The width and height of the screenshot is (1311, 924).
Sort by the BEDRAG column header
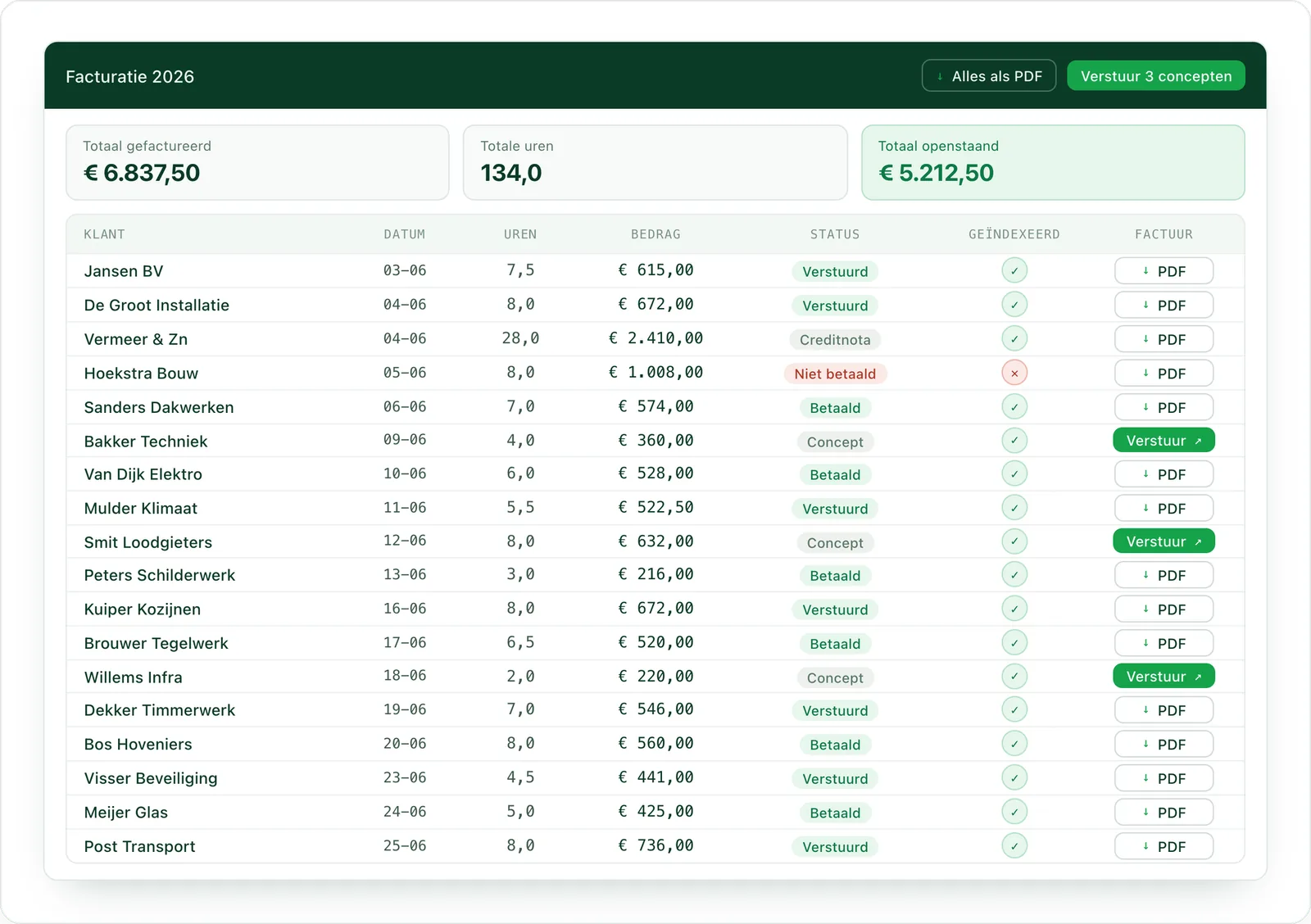point(655,234)
